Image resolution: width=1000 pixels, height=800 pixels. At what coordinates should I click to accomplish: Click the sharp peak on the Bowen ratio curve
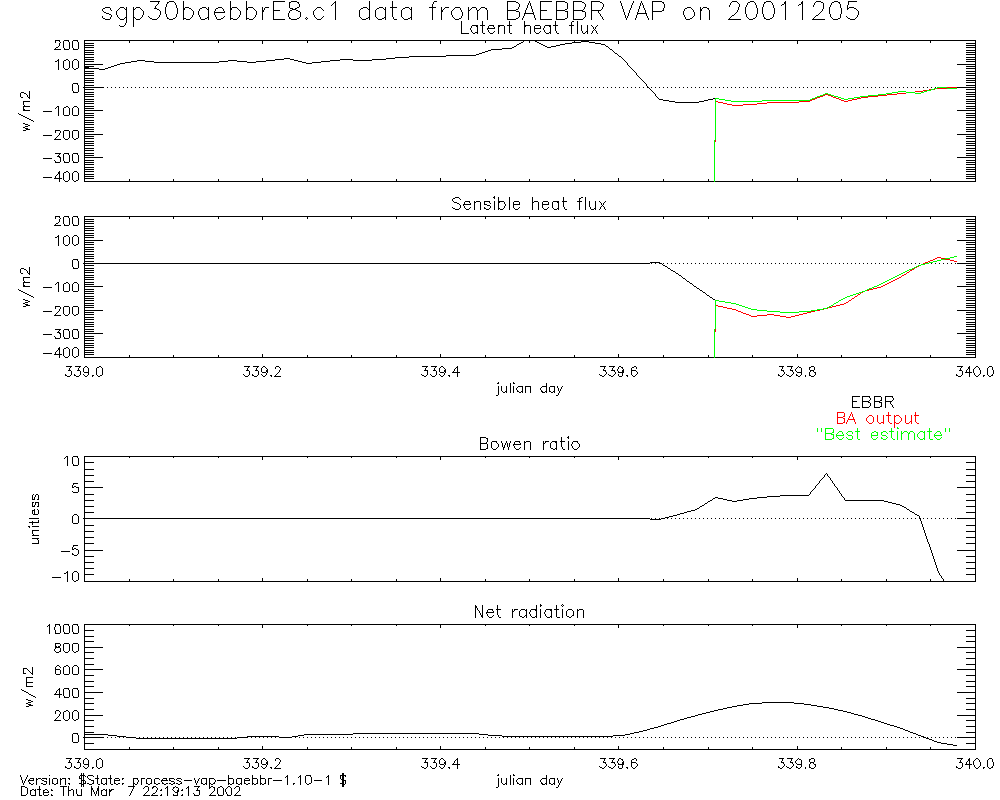click(826, 474)
